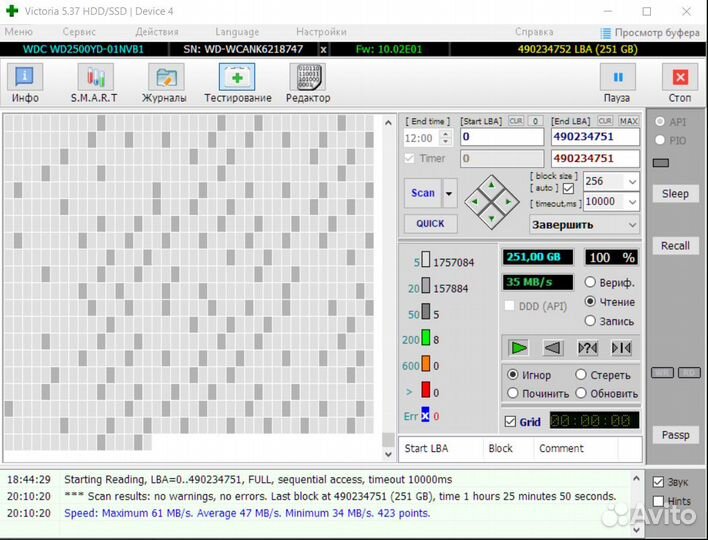This screenshot has height=540, width=708.
Task: Select the Вериф. radio button
Action: click(591, 283)
